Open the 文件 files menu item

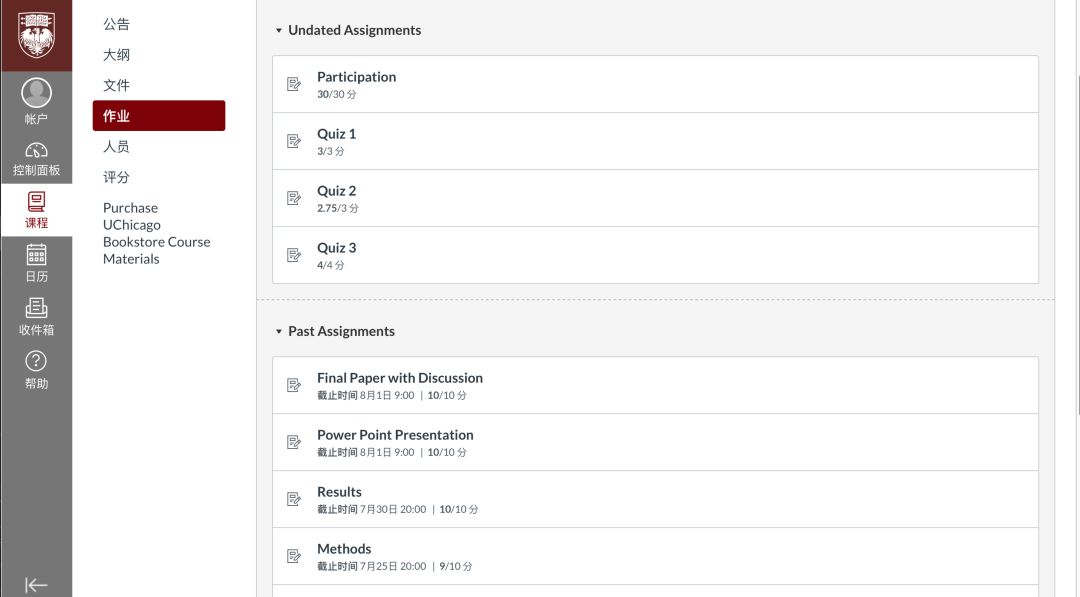point(116,85)
